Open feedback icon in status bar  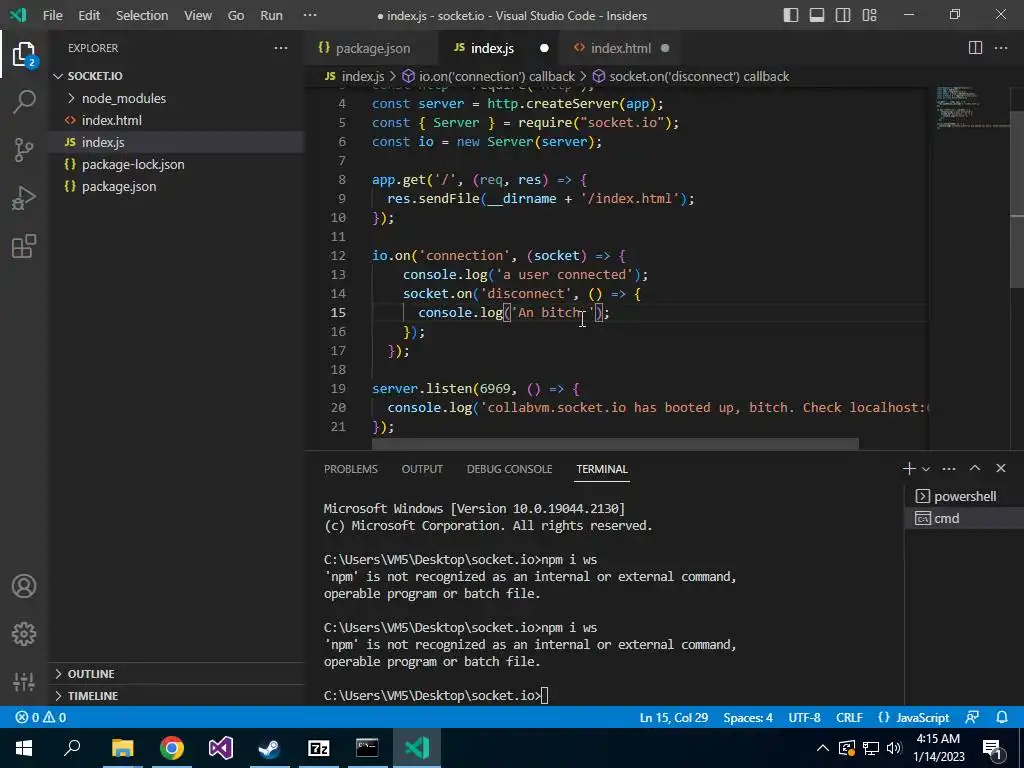coord(972,717)
